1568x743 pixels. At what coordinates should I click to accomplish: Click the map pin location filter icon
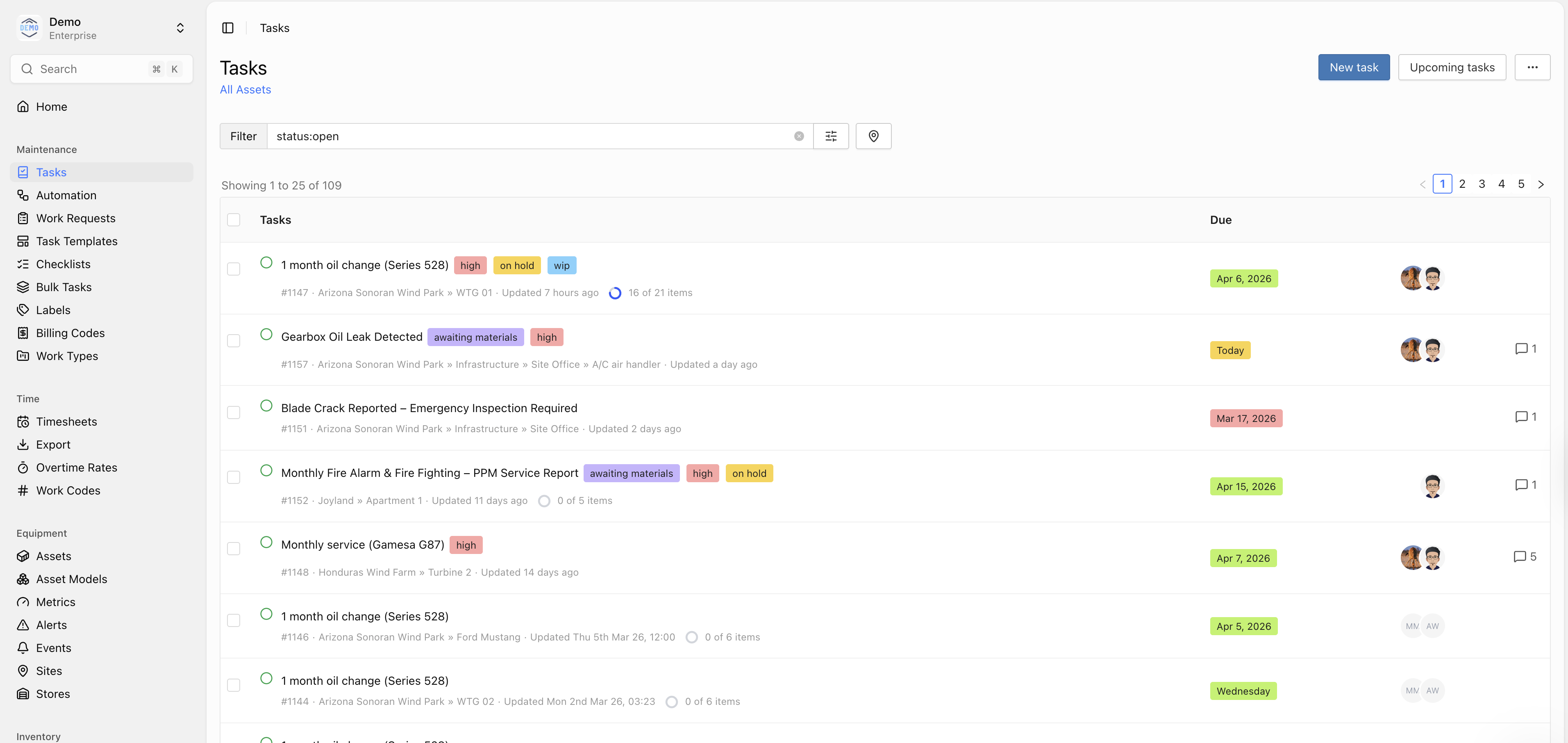click(x=873, y=136)
